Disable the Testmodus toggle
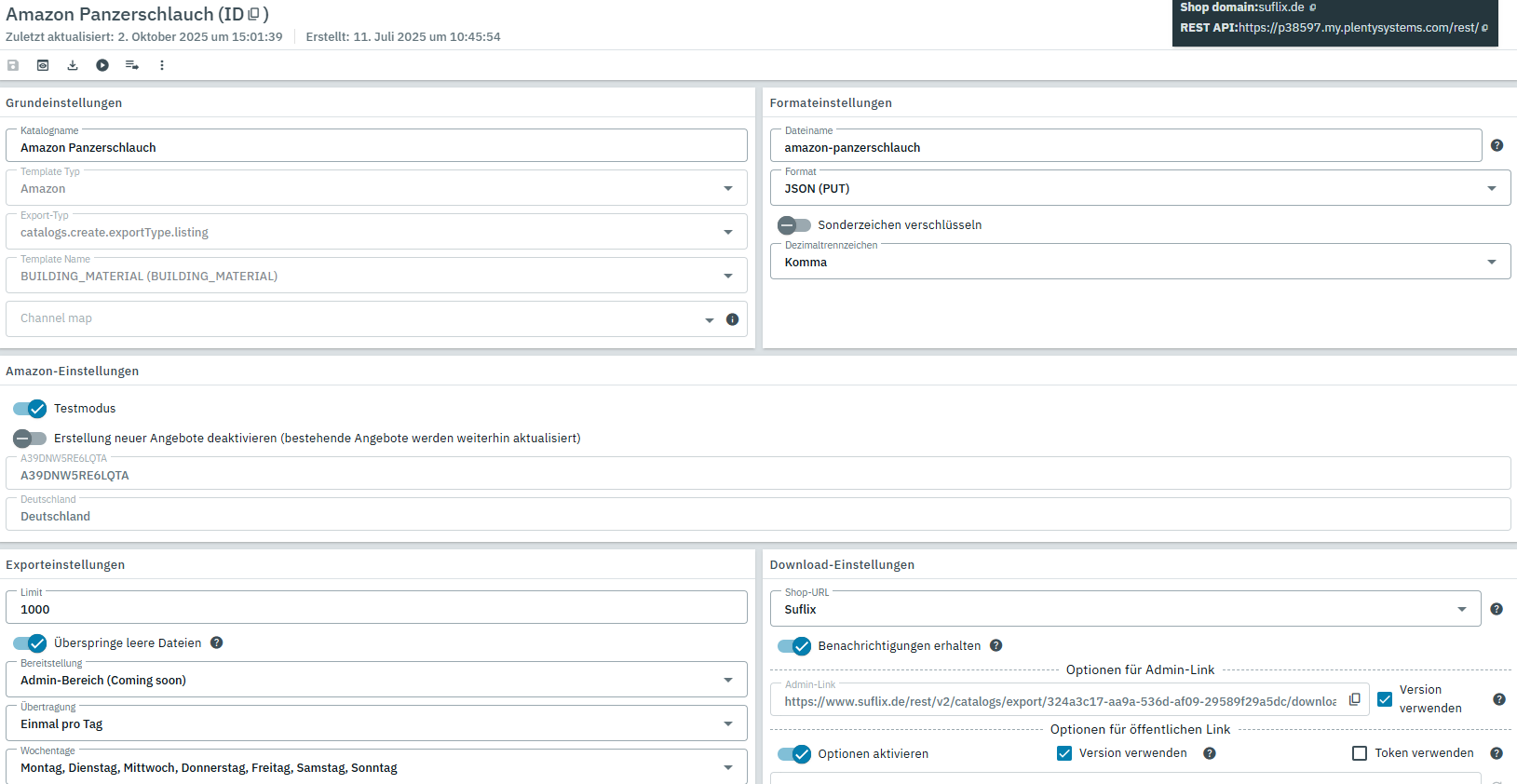 pyautogui.click(x=30, y=409)
